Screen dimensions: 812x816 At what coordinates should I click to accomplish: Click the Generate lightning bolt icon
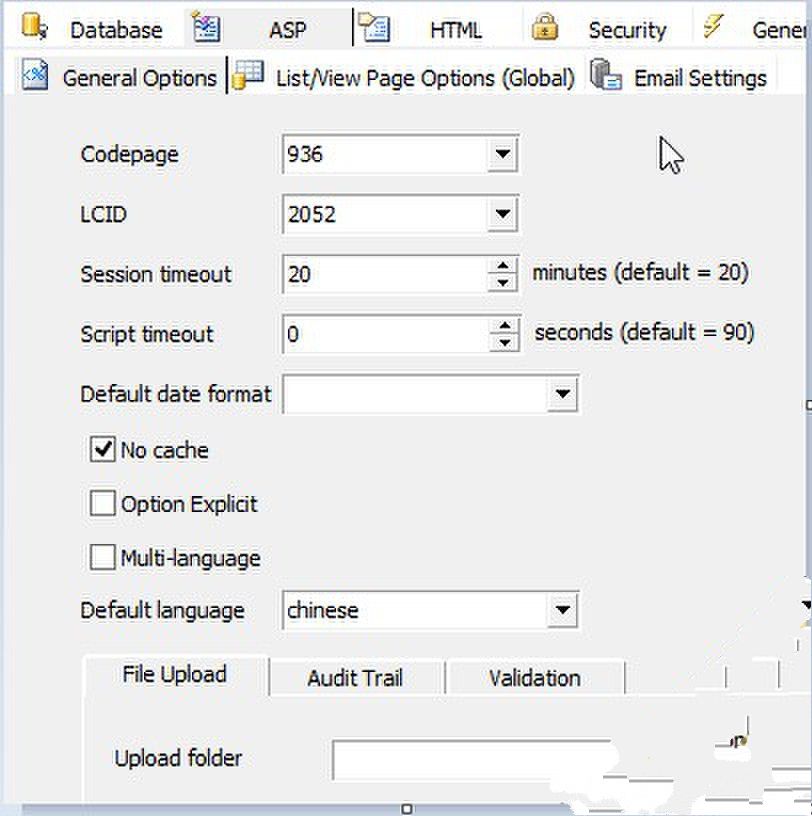coord(713,26)
